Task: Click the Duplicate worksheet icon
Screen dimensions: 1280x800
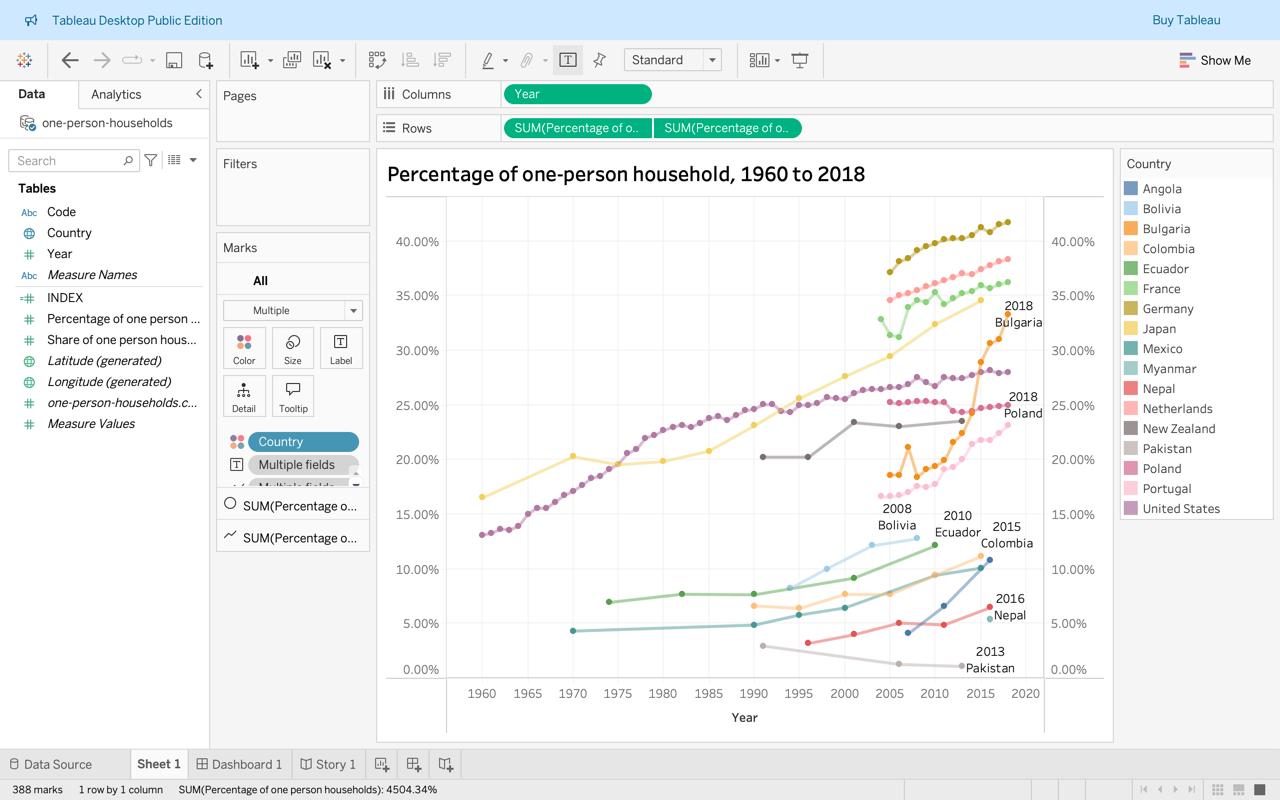Action: click(292, 60)
